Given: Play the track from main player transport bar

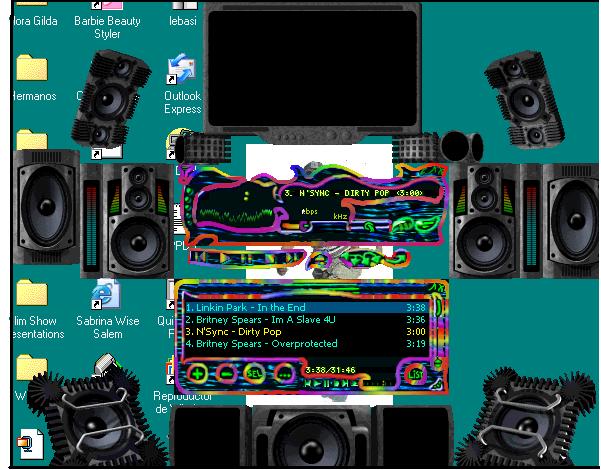Looking at the screenshot, I should [225, 257].
